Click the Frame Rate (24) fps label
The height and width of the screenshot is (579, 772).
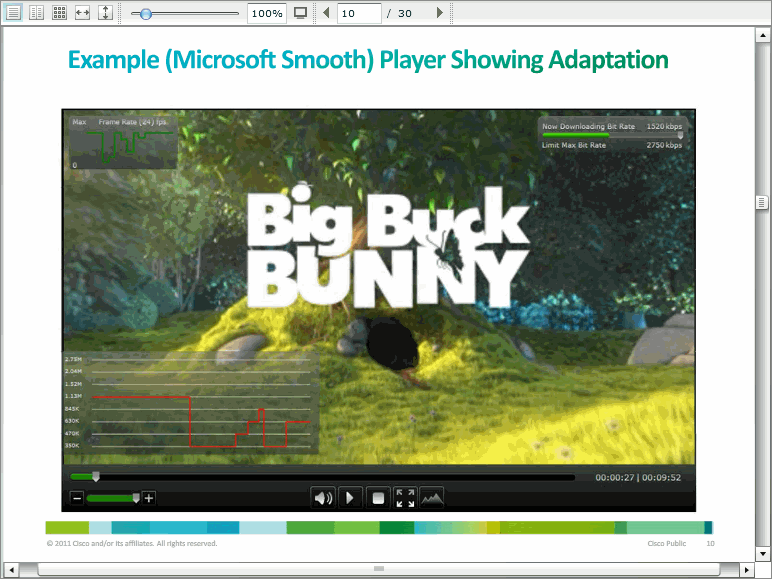(x=132, y=122)
